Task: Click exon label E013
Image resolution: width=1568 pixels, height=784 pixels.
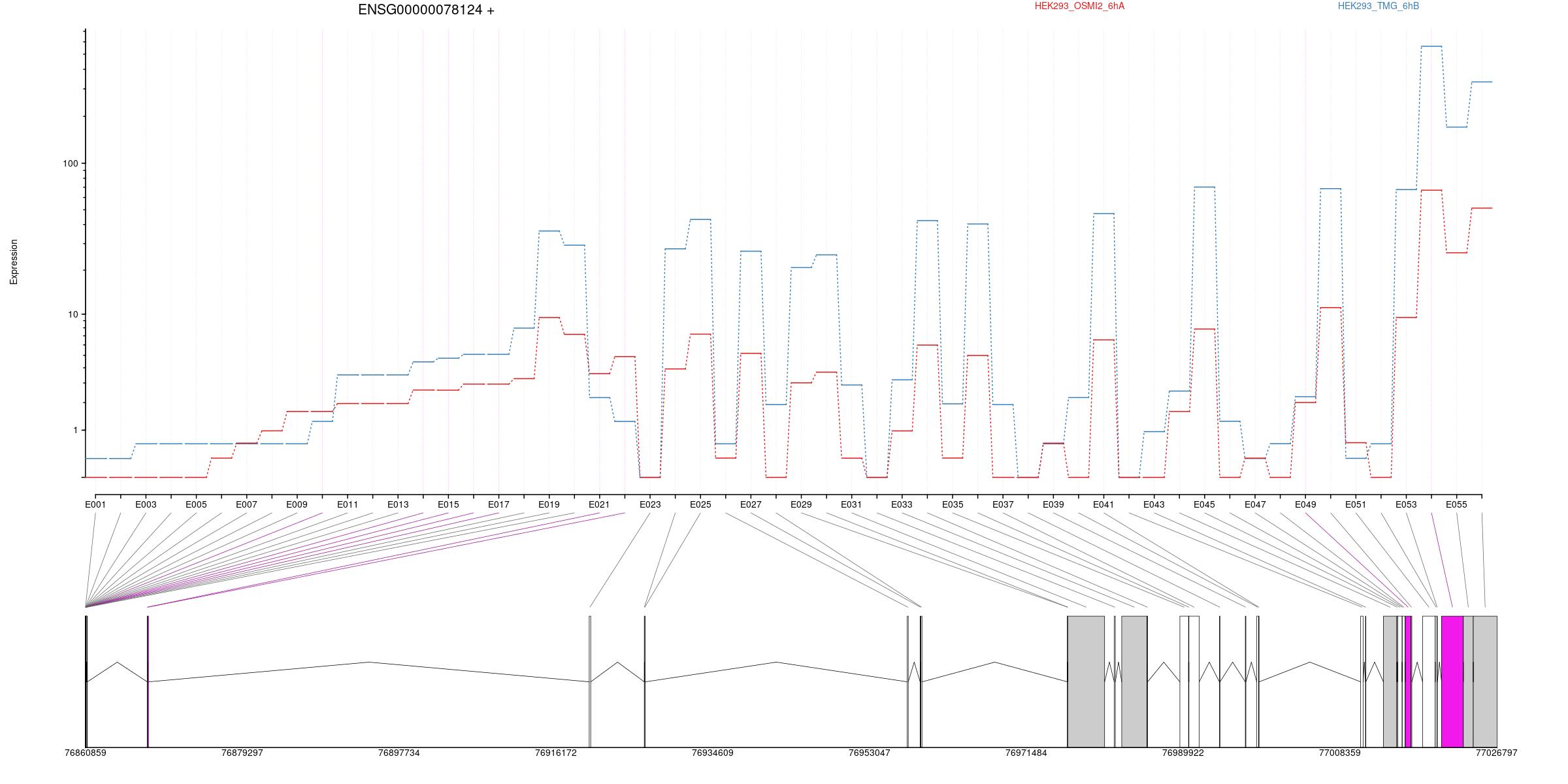Action: click(398, 504)
